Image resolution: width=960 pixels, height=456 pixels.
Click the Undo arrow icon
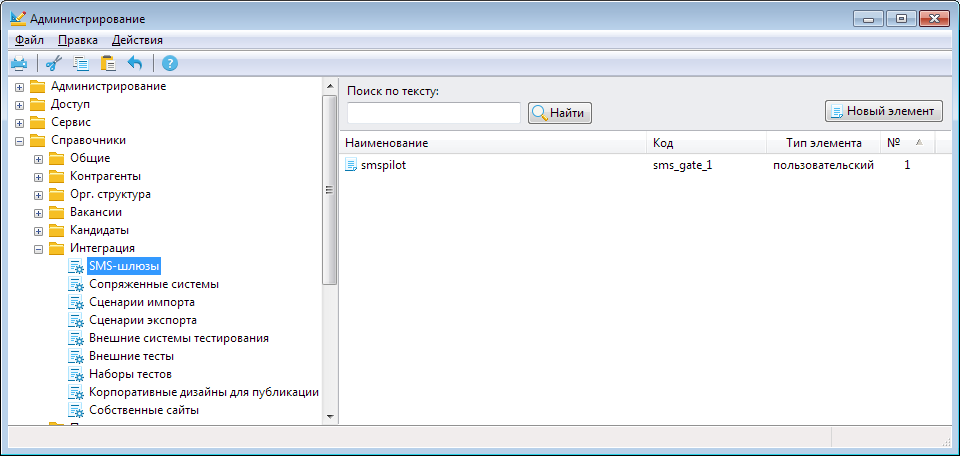point(135,64)
